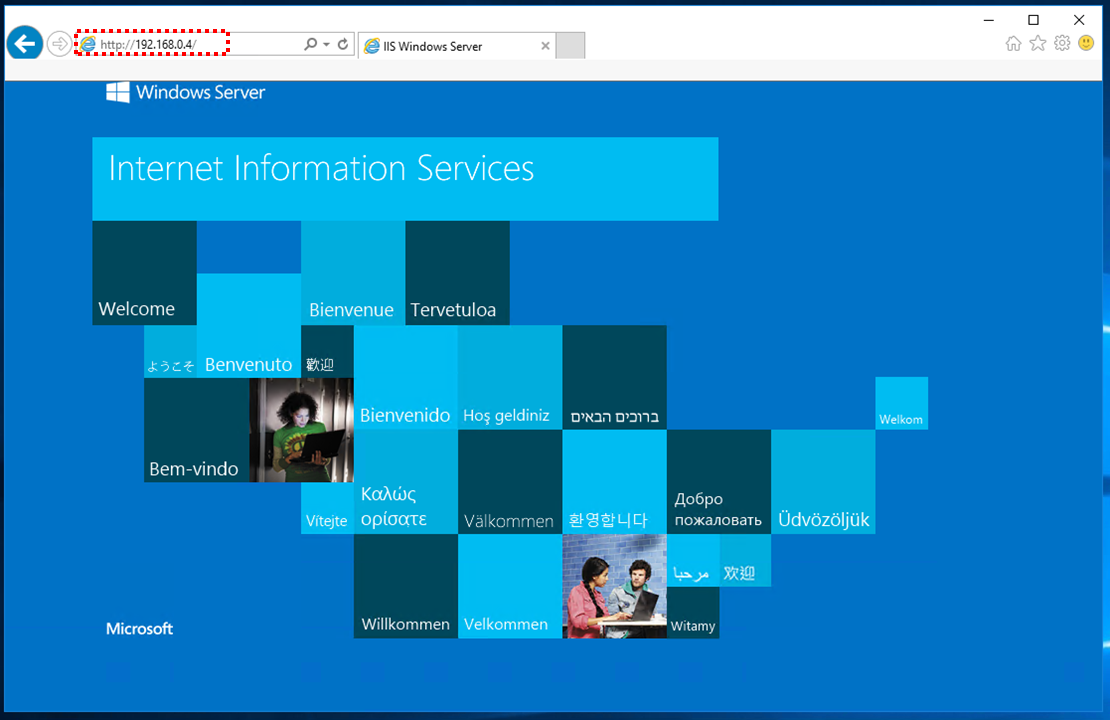Click the Witamy tile
This screenshot has height=720, width=1110.
coord(693,612)
